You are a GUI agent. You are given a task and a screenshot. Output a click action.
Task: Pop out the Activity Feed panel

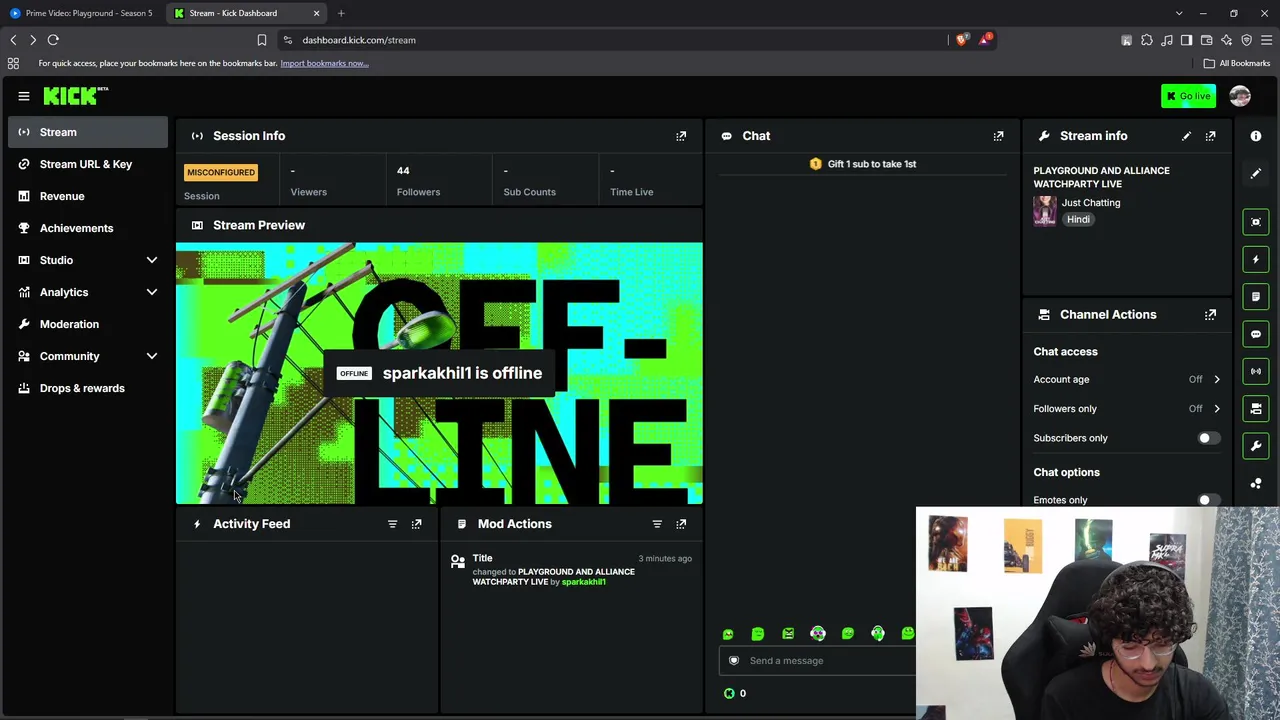[416, 524]
